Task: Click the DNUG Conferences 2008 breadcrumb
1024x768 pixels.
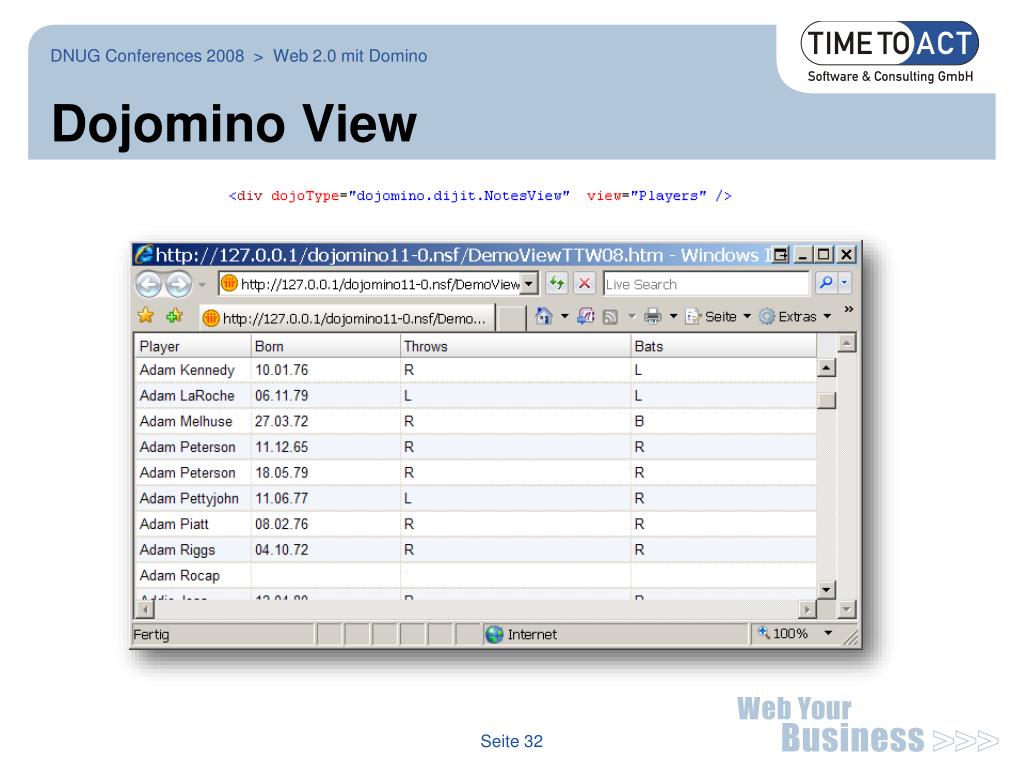Action: coord(148,56)
